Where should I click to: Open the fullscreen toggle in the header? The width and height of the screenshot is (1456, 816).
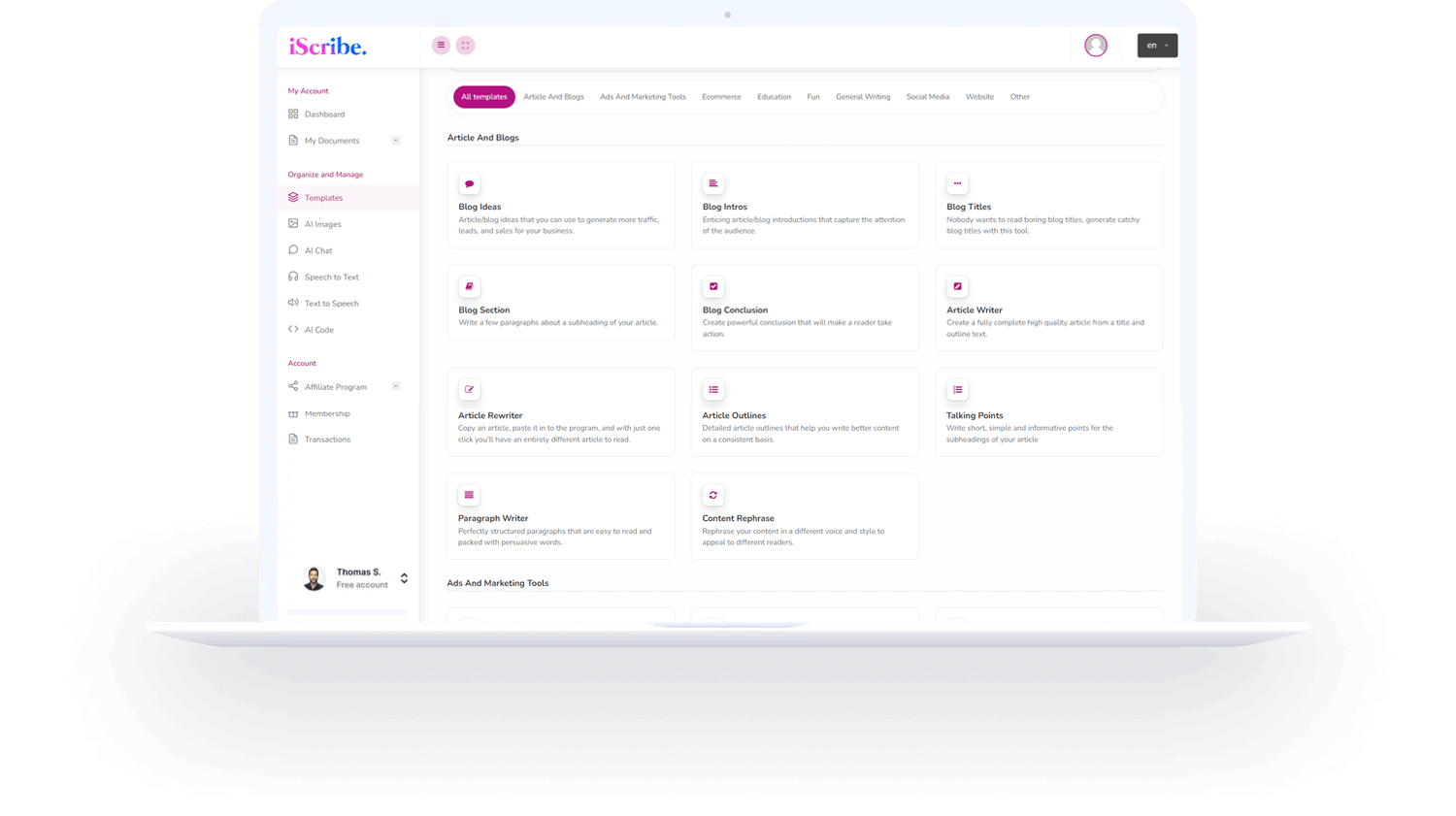465,45
